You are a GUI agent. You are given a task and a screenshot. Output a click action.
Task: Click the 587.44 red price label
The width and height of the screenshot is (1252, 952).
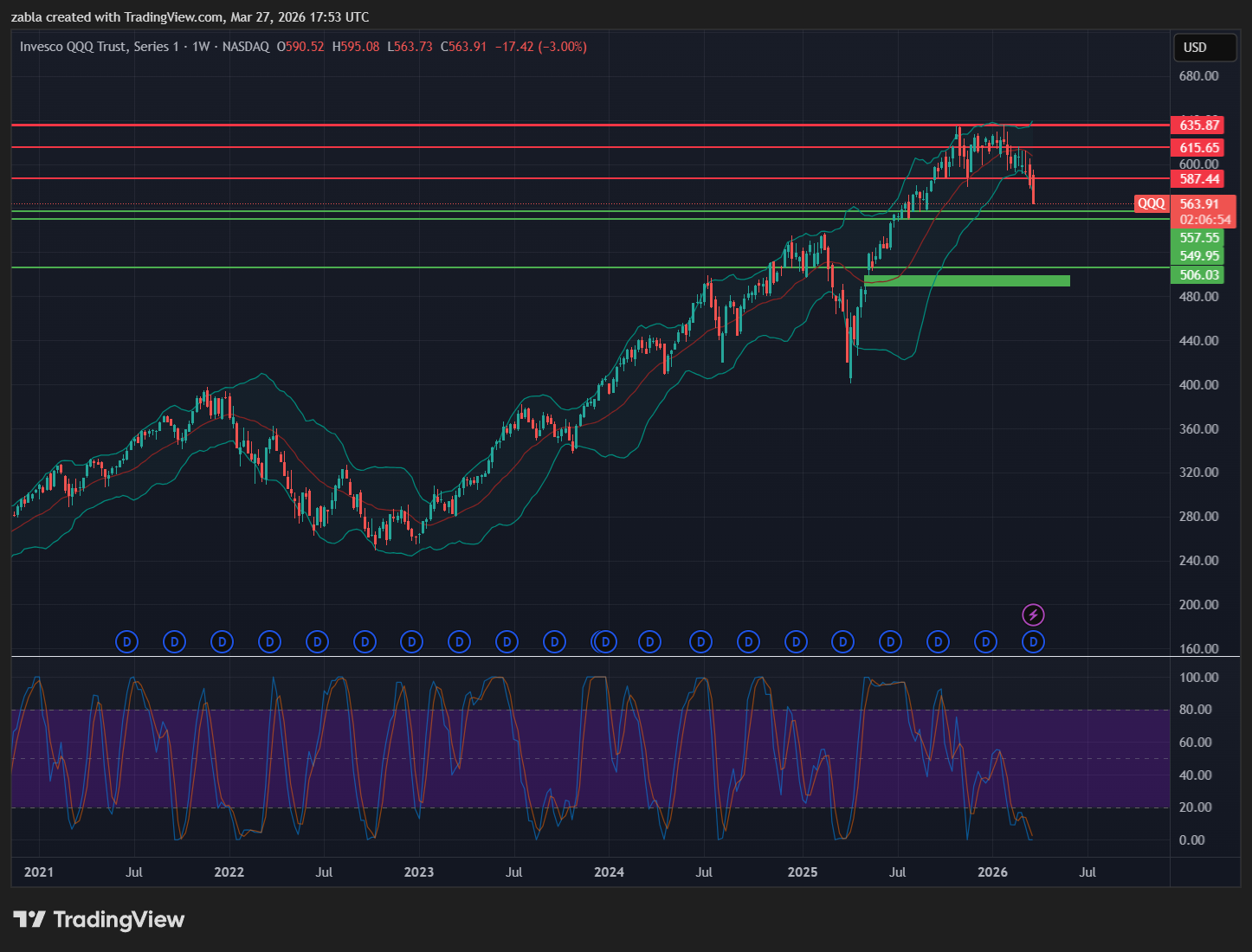point(1198,179)
